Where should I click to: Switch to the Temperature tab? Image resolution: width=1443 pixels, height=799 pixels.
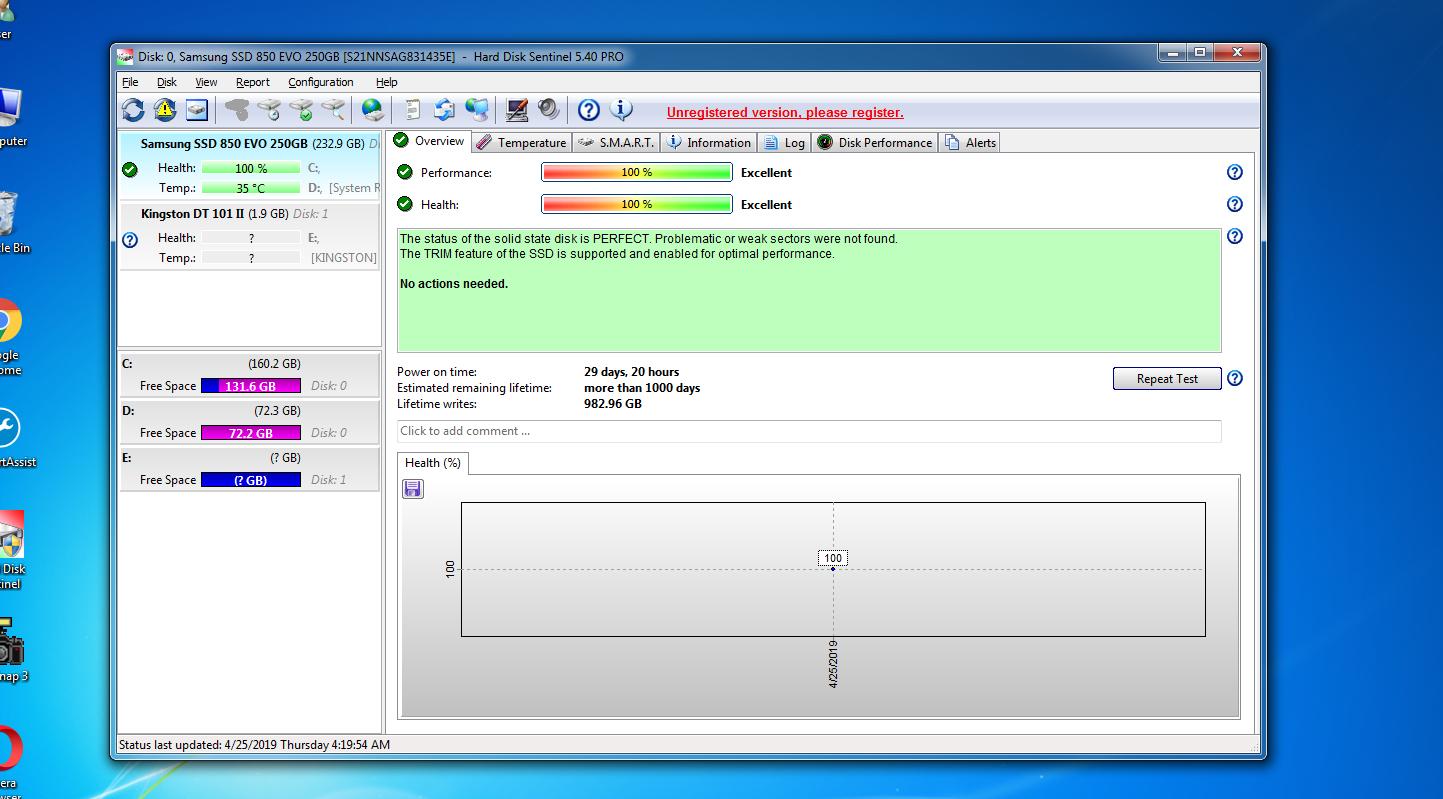click(x=521, y=142)
